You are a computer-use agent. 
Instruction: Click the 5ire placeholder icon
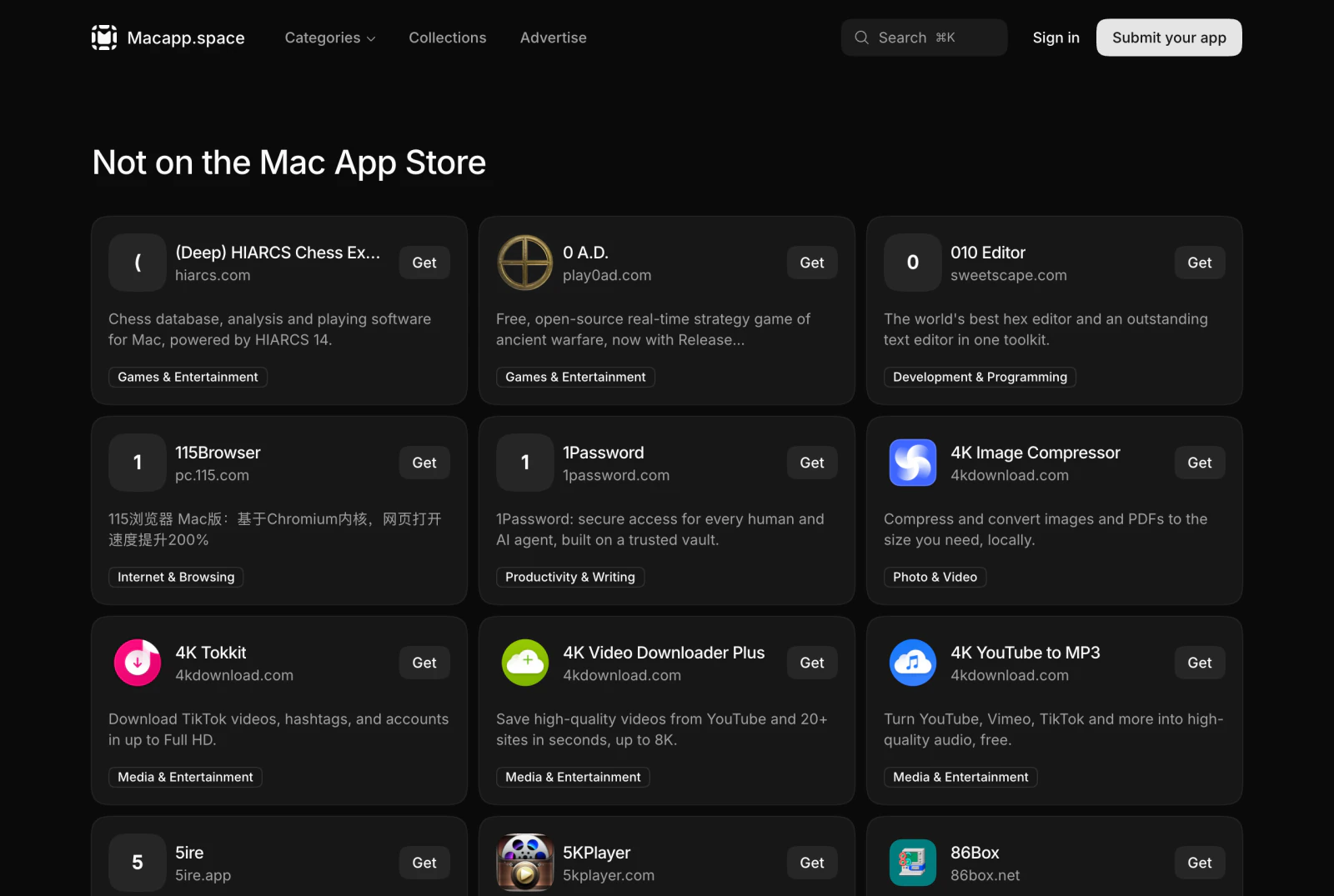pyautogui.click(x=138, y=863)
